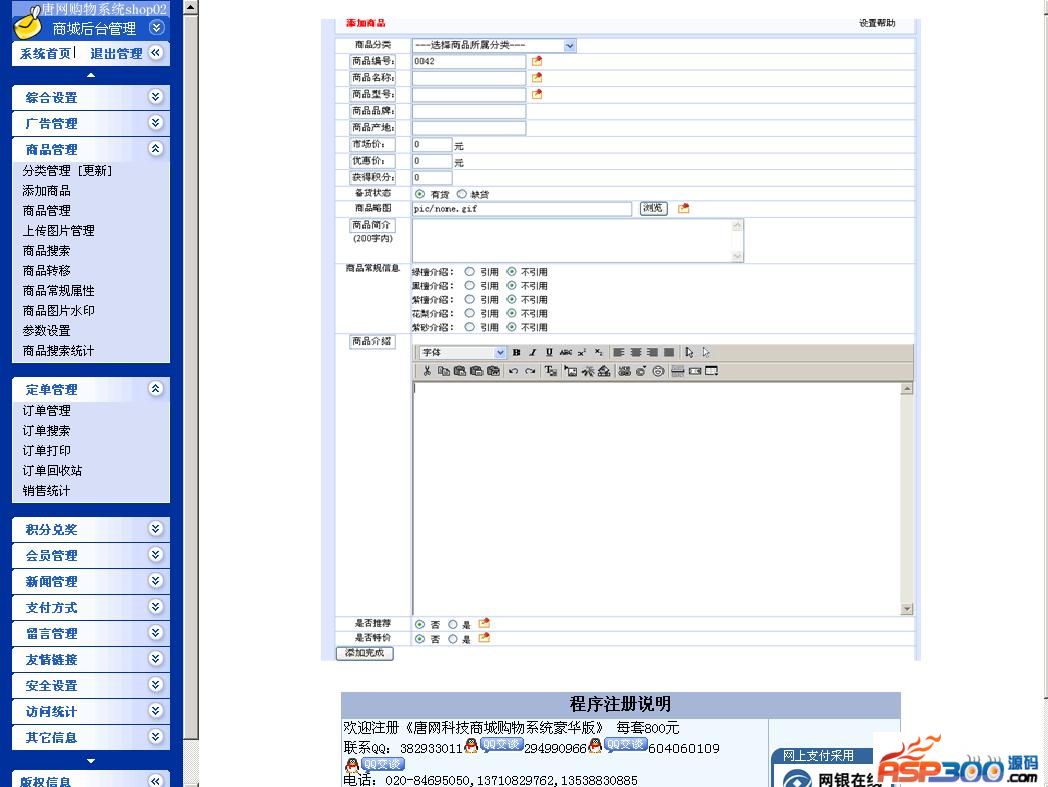Click the 设置帮助 link
The image size is (1048, 787).
point(877,23)
